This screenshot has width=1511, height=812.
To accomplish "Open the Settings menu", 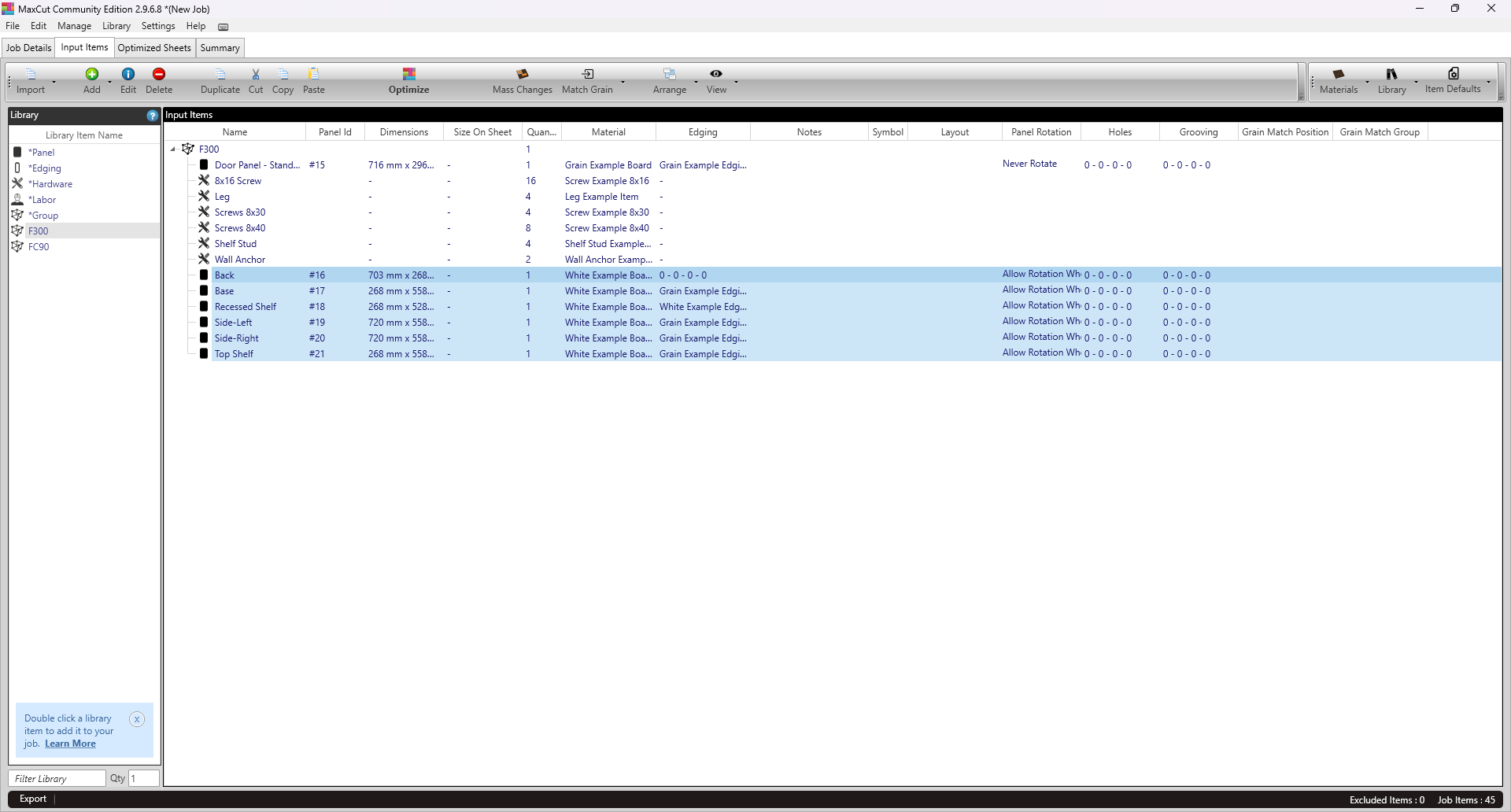I will [x=158, y=26].
